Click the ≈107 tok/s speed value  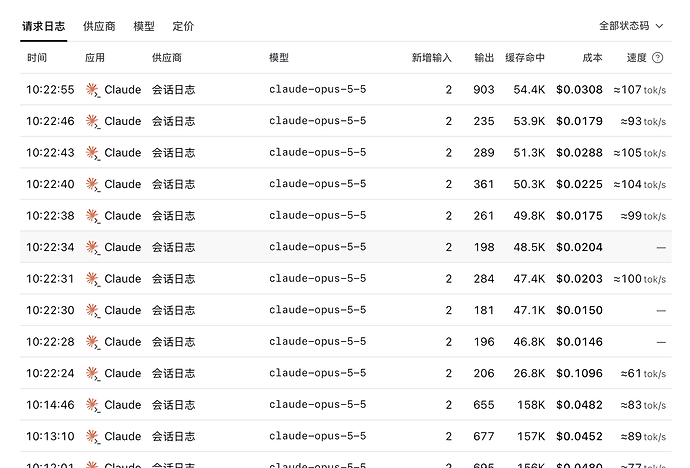point(640,90)
